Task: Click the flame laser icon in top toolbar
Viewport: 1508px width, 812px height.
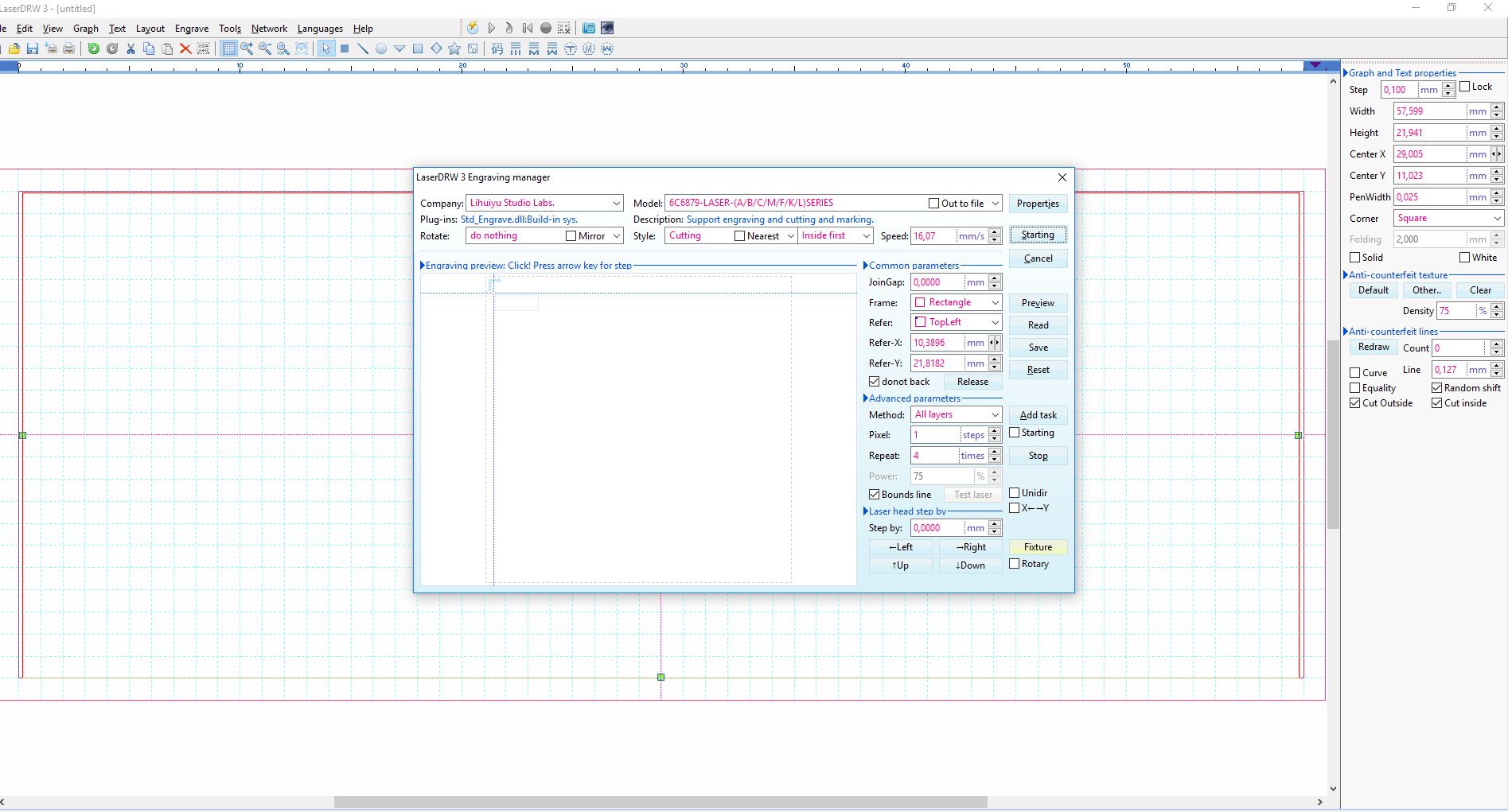Action: 509,28
